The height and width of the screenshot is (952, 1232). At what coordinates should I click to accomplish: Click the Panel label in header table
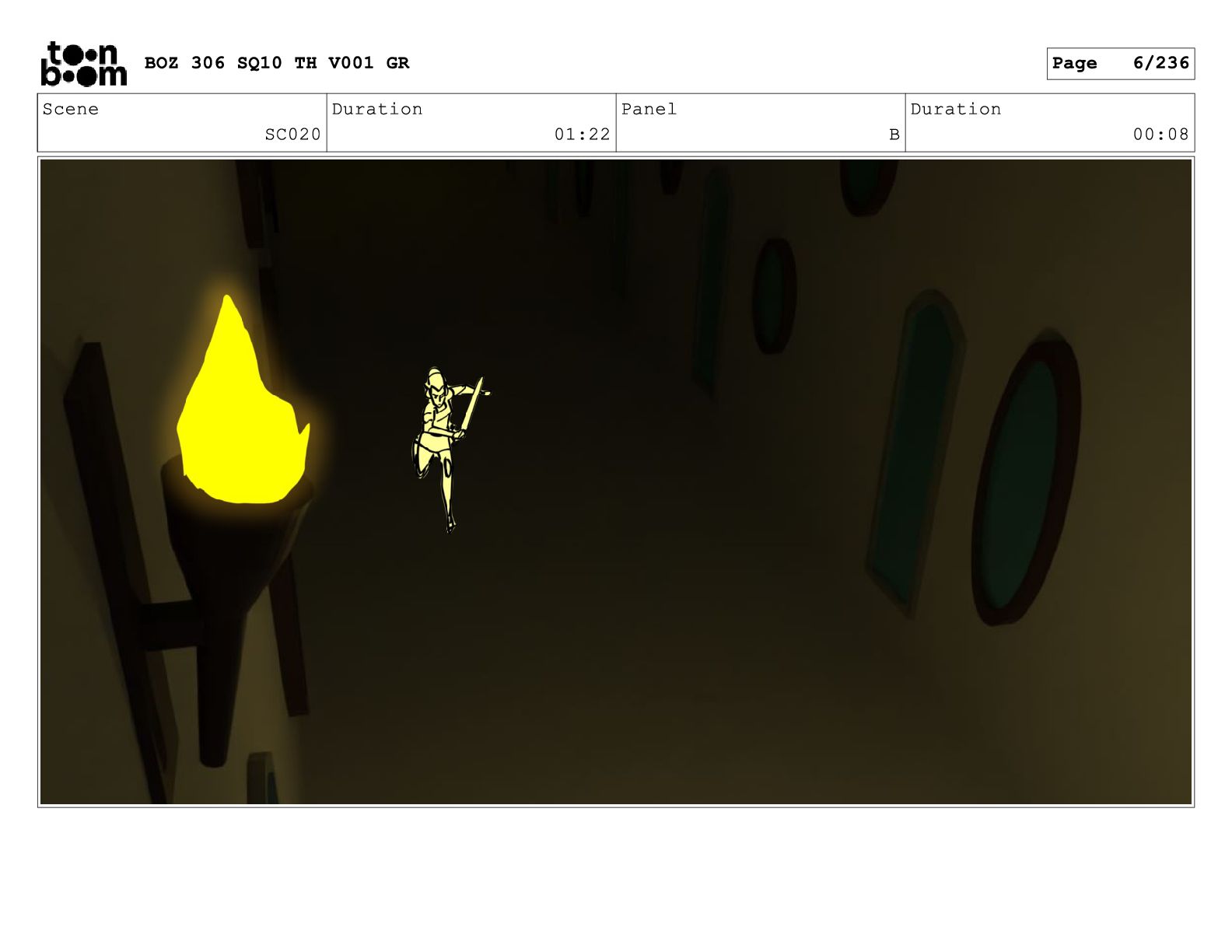point(649,109)
